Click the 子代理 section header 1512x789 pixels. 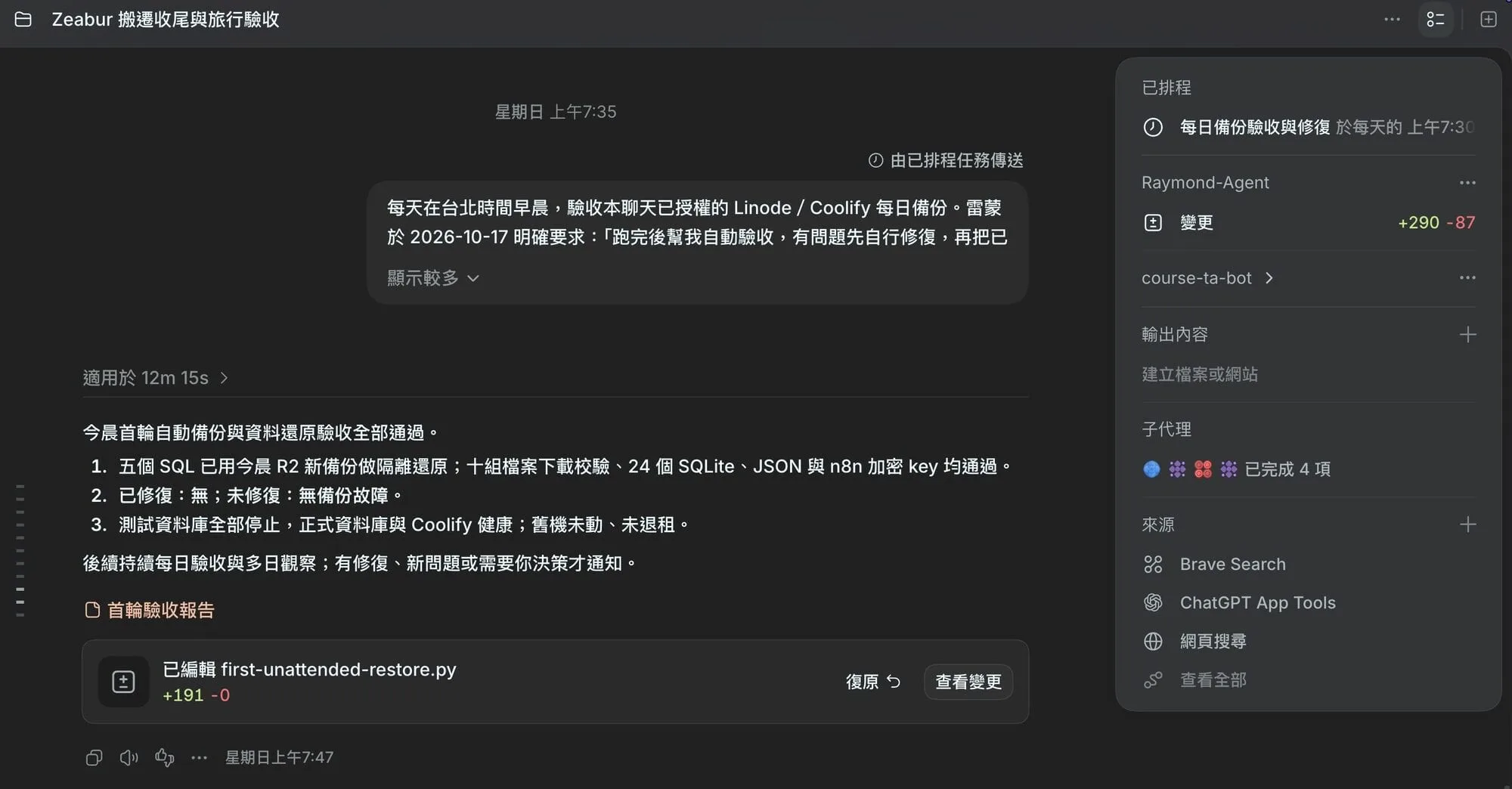coord(1167,429)
